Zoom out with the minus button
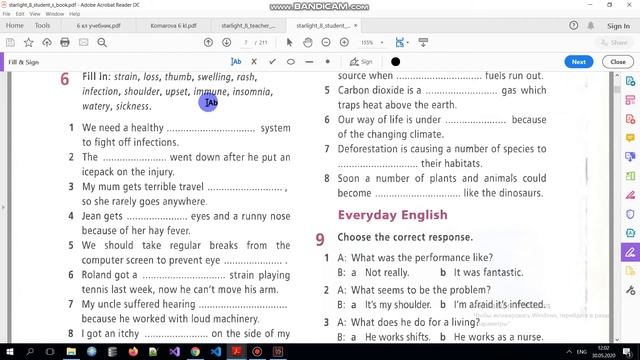 (326, 42)
